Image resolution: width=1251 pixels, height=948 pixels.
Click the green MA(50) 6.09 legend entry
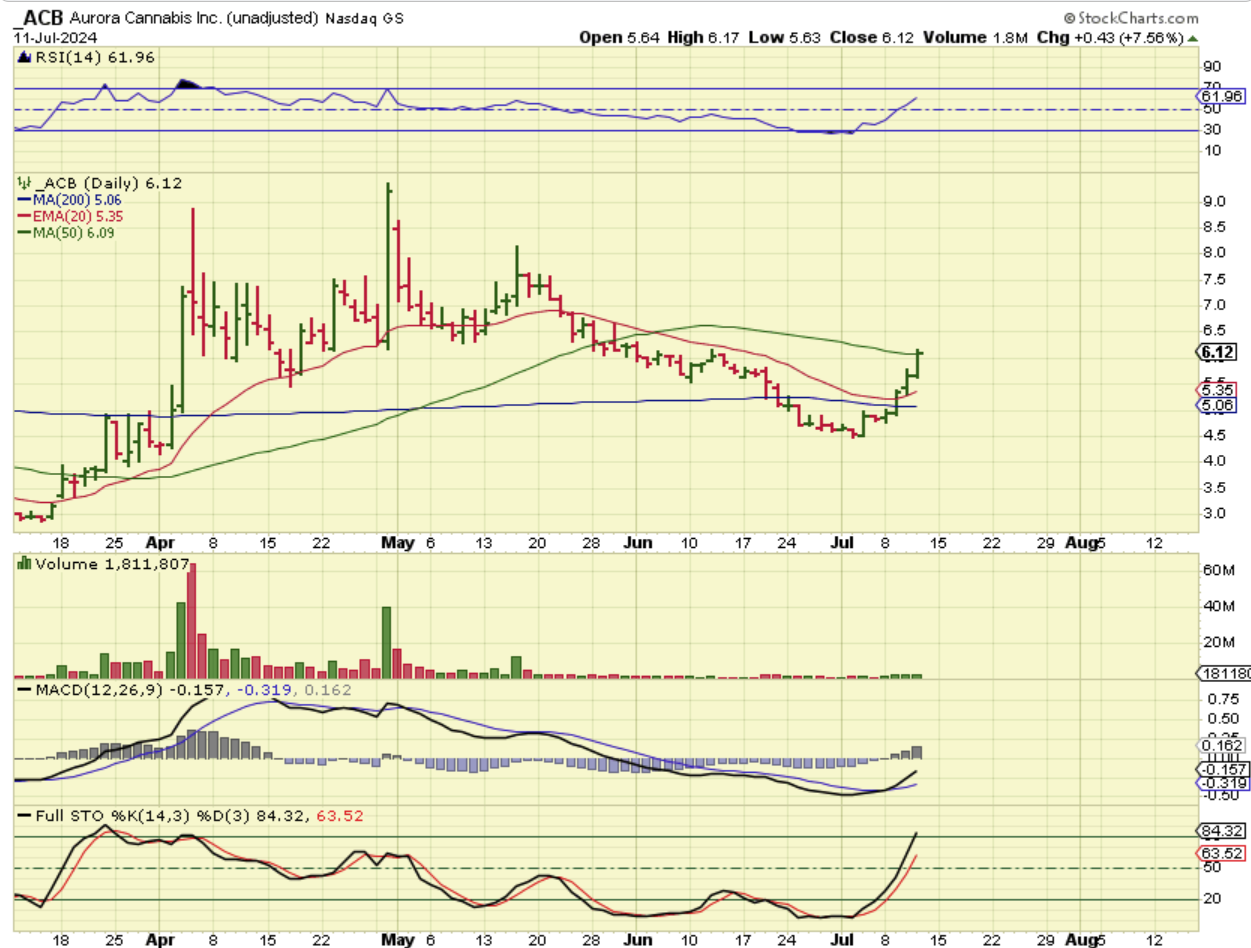[x=60, y=232]
